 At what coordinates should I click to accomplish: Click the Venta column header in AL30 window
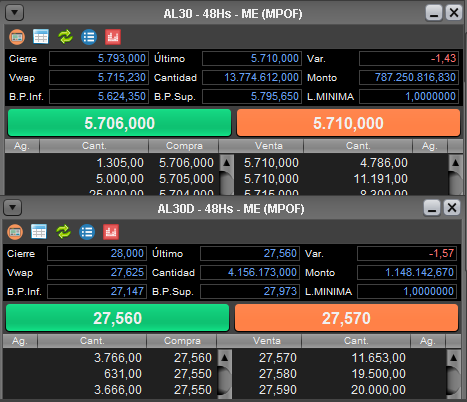[269, 146]
